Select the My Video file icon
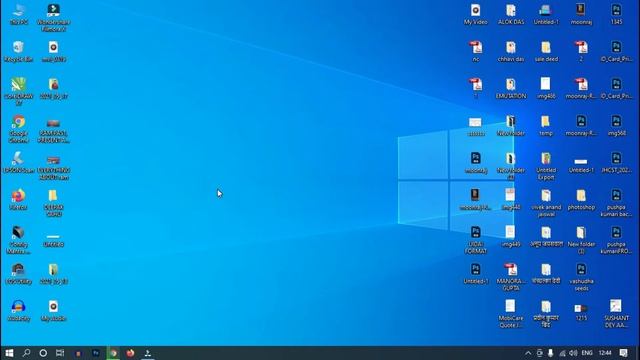640x360 pixels. (x=476, y=14)
